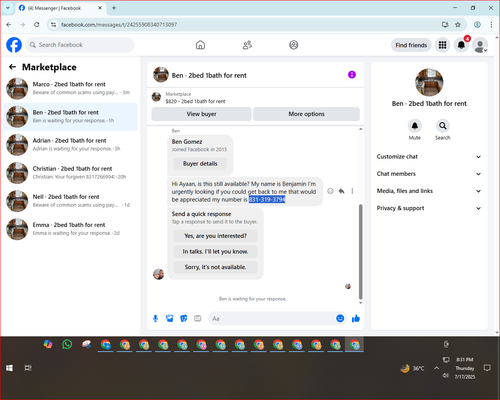Expand Chat members section

click(x=429, y=174)
